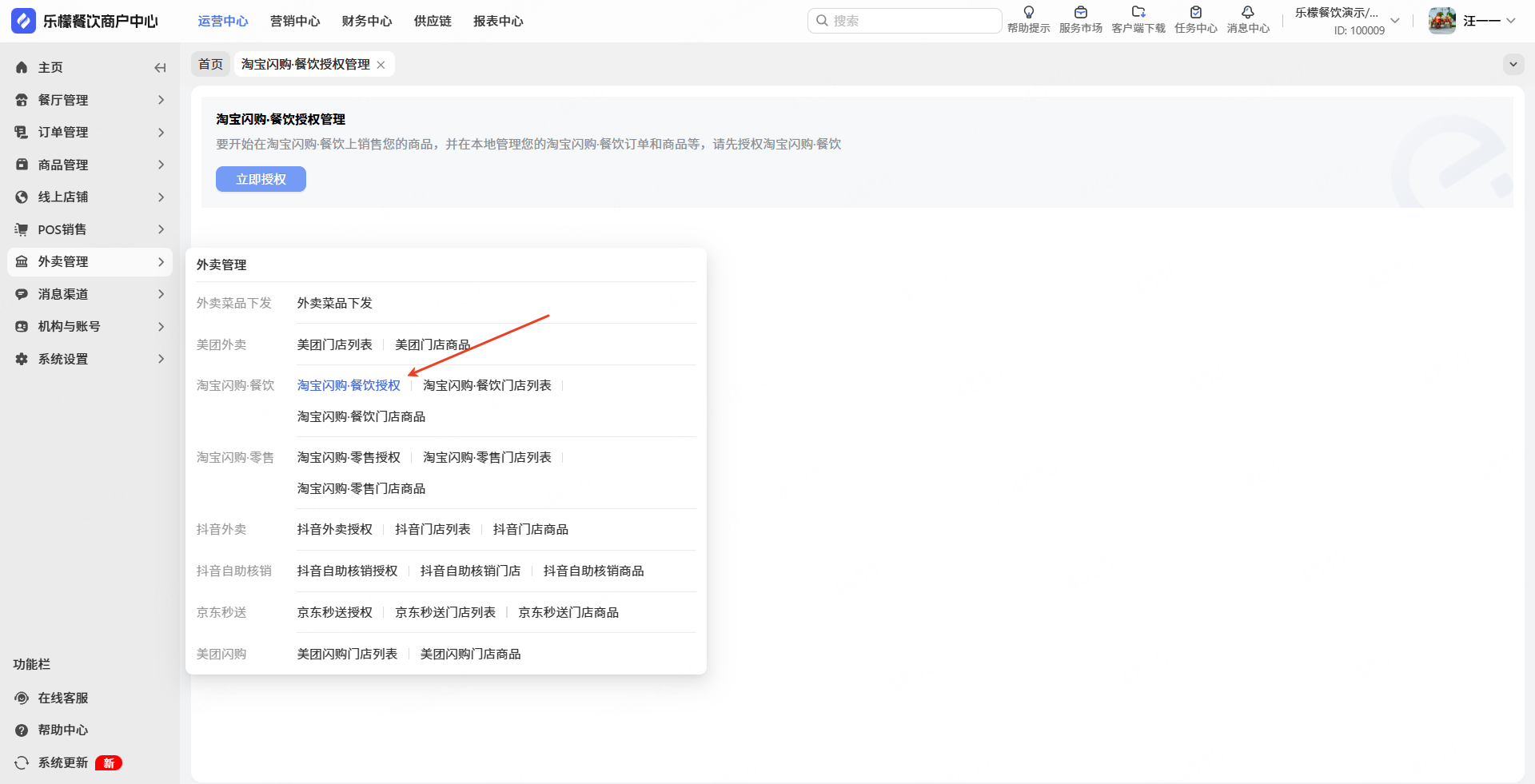Screen dimensions: 1535x784
Task: Open 京东秒送授权 link
Action: [334, 612]
